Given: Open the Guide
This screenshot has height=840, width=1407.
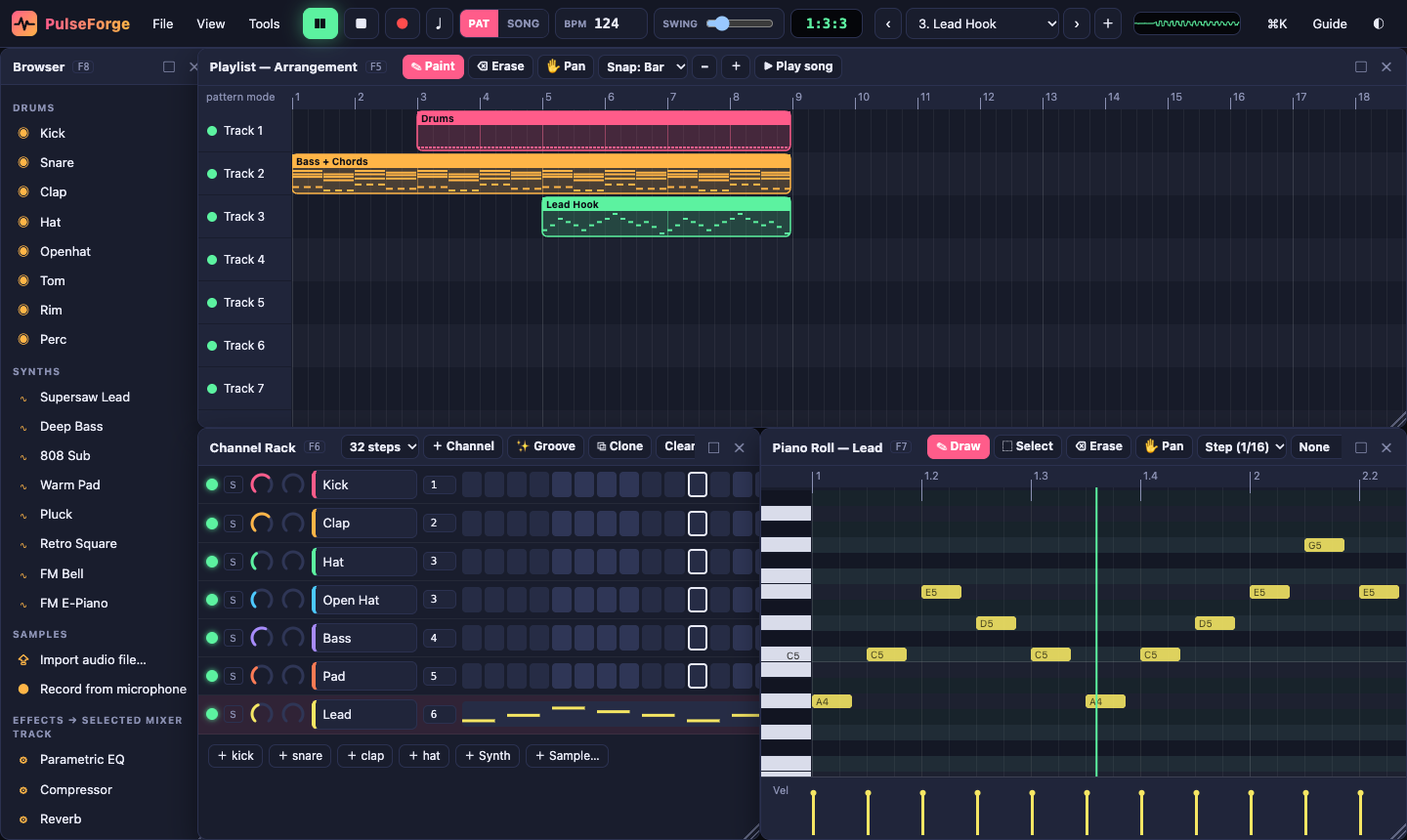Looking at the screenshot, I should (1330, 23).
